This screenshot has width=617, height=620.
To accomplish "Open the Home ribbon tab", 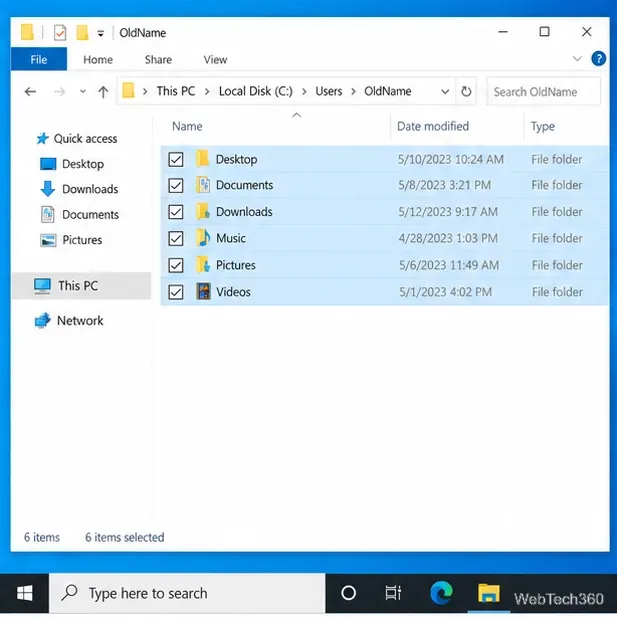I will click(98, 59).
